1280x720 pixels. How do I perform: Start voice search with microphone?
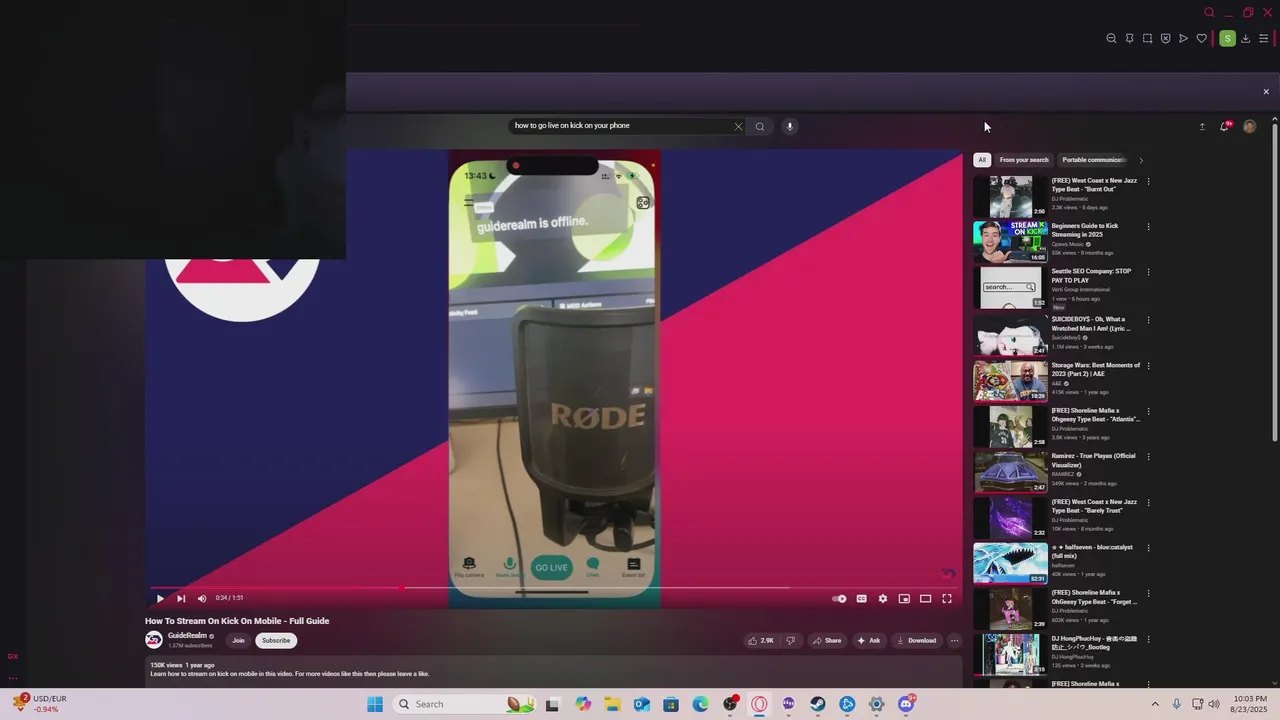789,127
